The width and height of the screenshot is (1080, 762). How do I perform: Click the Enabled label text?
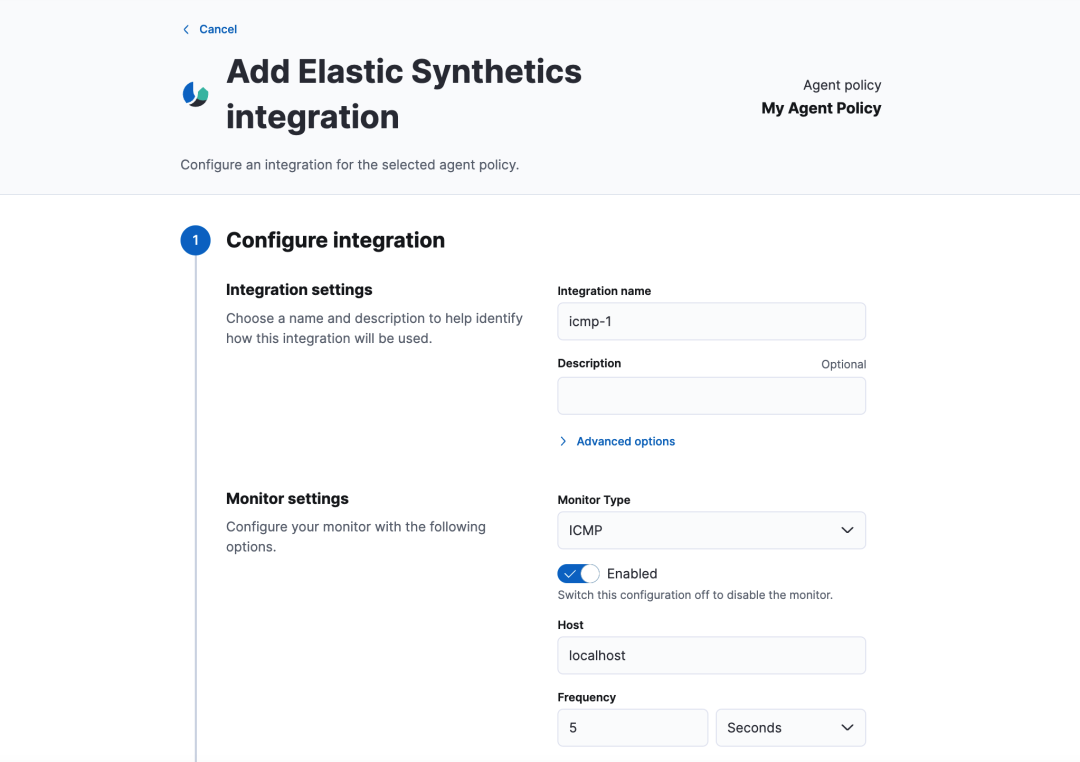[632, 574]
